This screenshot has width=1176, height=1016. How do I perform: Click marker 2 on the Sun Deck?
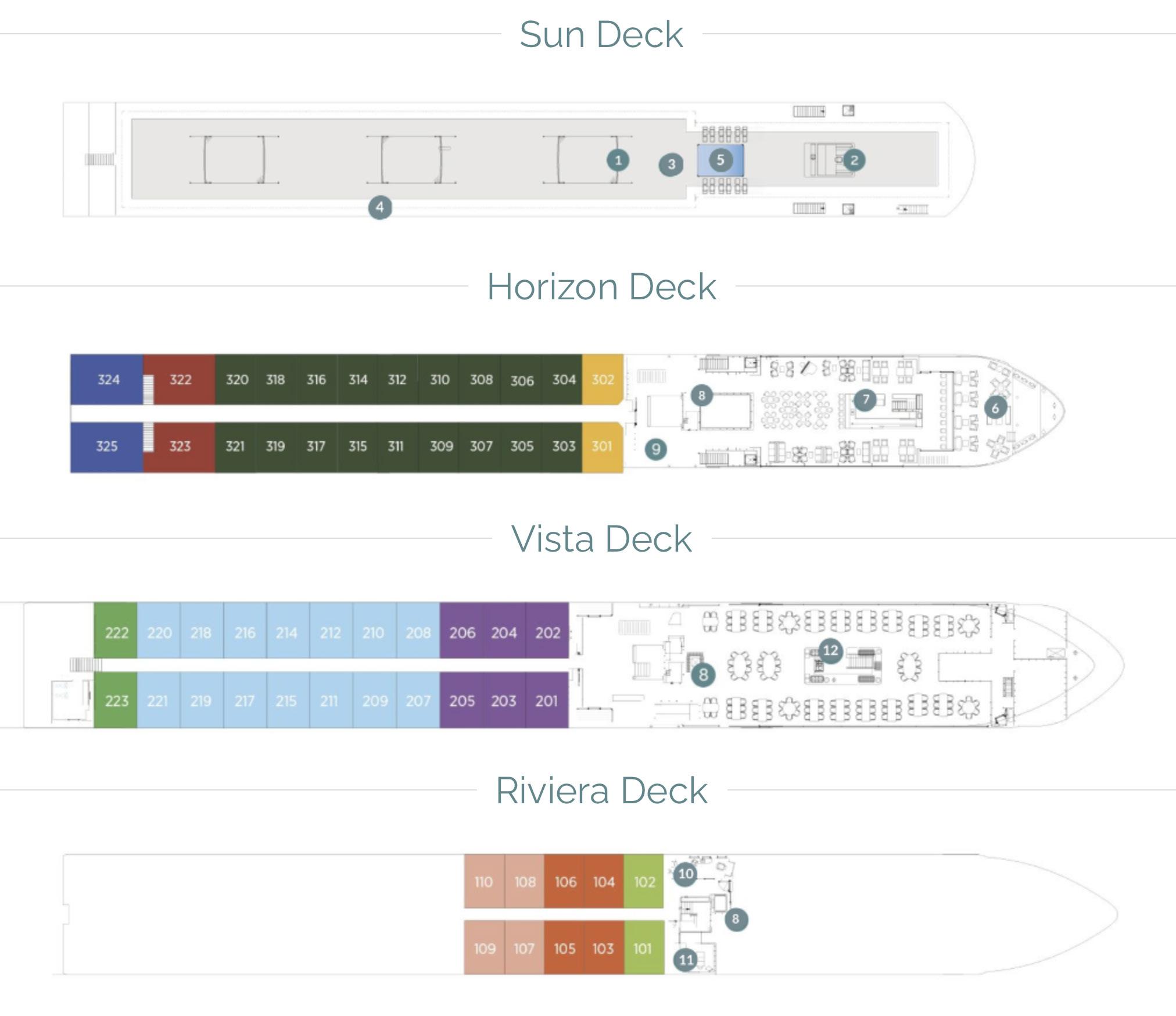854,160
